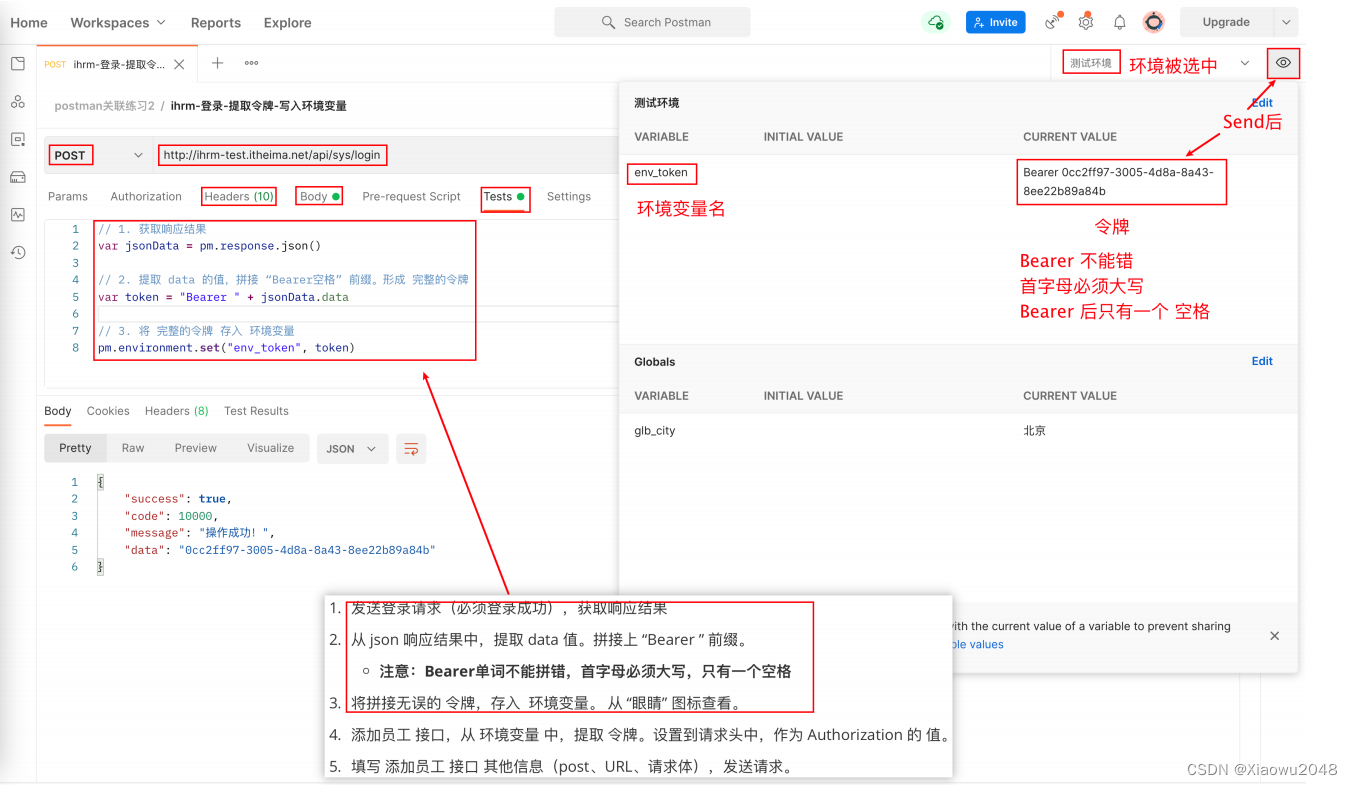Toggle line wrap in response body
The width and height of the screenshot is (1353, 785).
pyautogui.click(x=411, y=449)
